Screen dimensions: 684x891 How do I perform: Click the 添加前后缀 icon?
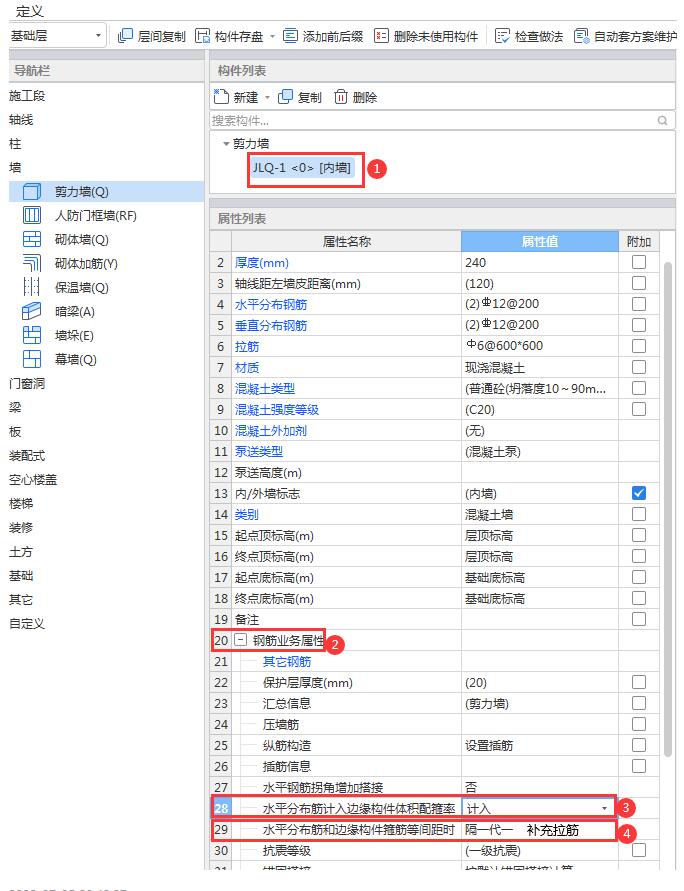point(290,36)
